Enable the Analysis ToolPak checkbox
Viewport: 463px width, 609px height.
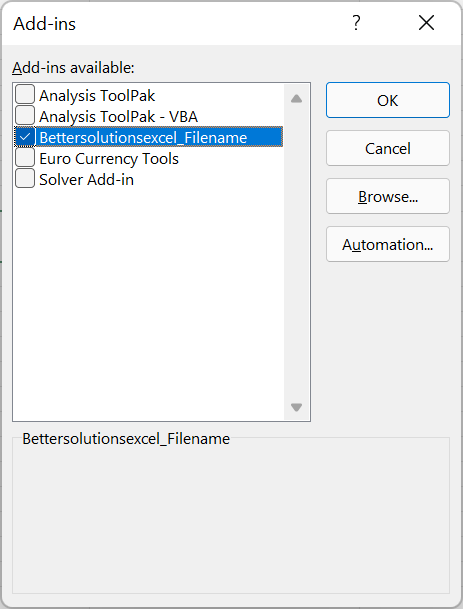pyautogui.click(x=25, y=95)
